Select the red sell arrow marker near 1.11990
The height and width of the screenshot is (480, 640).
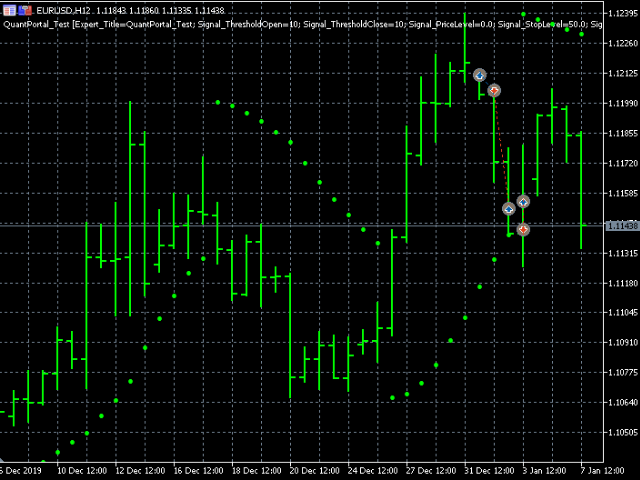pos(494,90)
